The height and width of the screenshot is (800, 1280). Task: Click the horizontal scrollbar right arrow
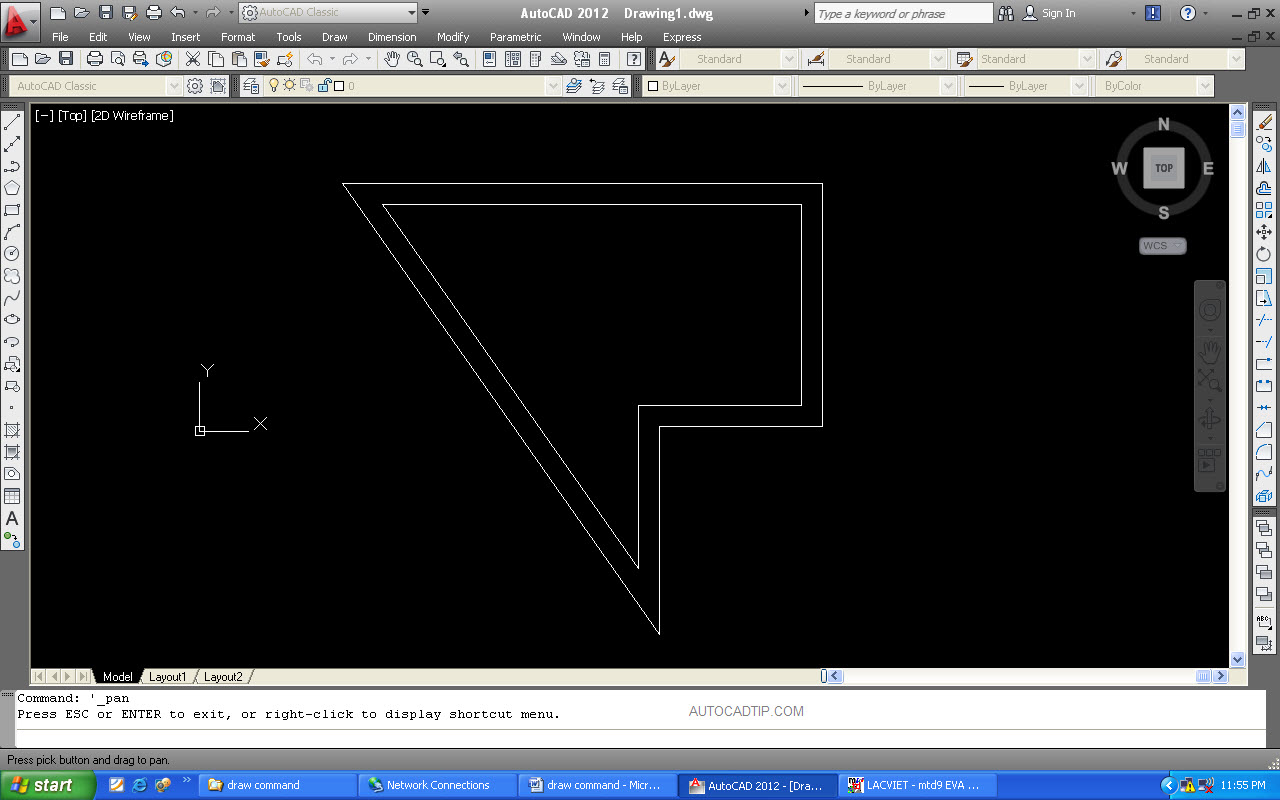coord(1219,676)
